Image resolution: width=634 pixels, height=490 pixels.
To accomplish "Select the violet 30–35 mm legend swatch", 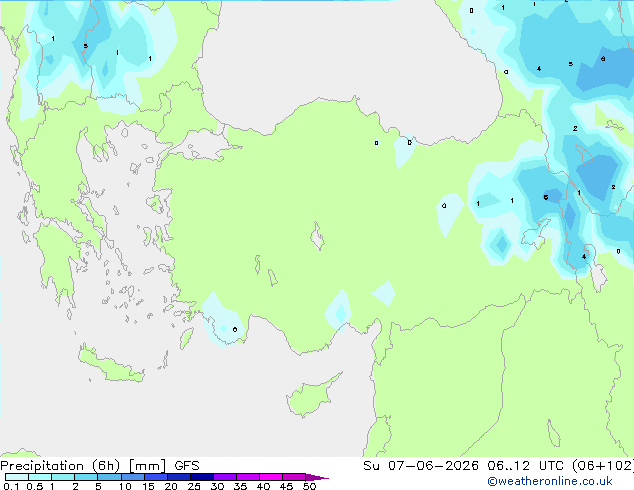I will [224, 477].
